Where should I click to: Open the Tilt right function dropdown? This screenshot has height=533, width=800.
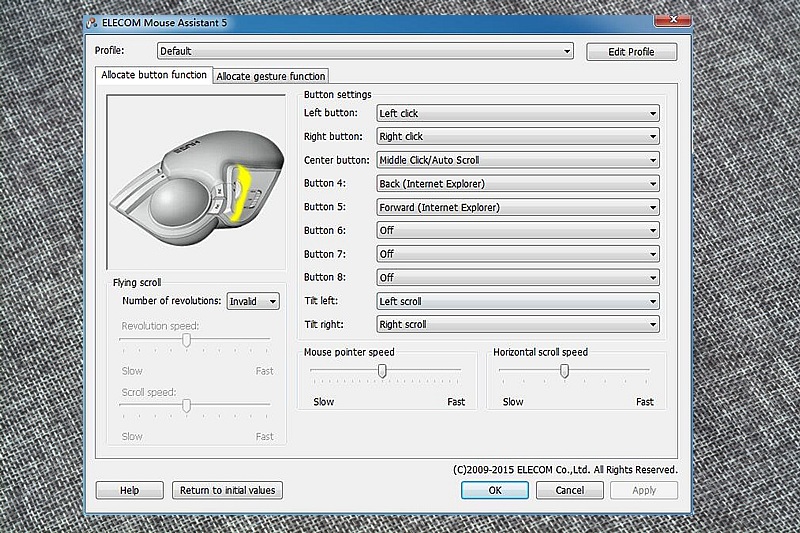[x=517, y=324]
